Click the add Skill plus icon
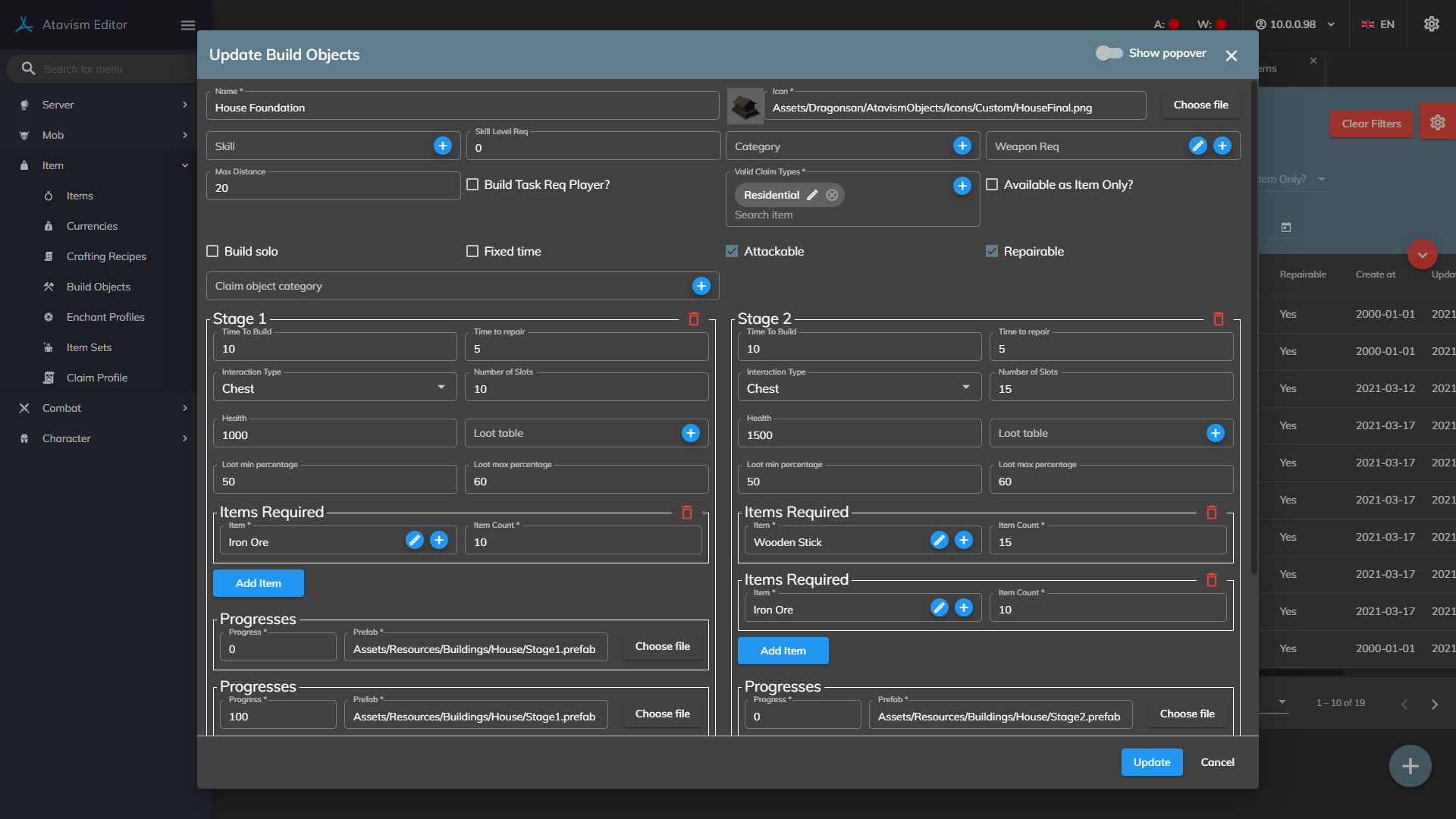The height and width of the screenshot is (819, 1456). point(443,146)
